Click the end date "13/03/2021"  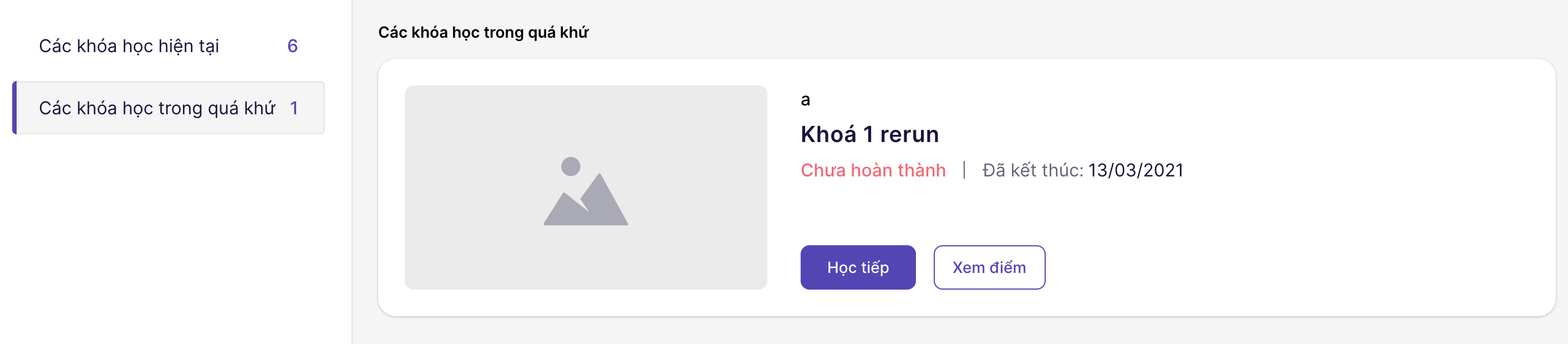[x=1135, y=170]
